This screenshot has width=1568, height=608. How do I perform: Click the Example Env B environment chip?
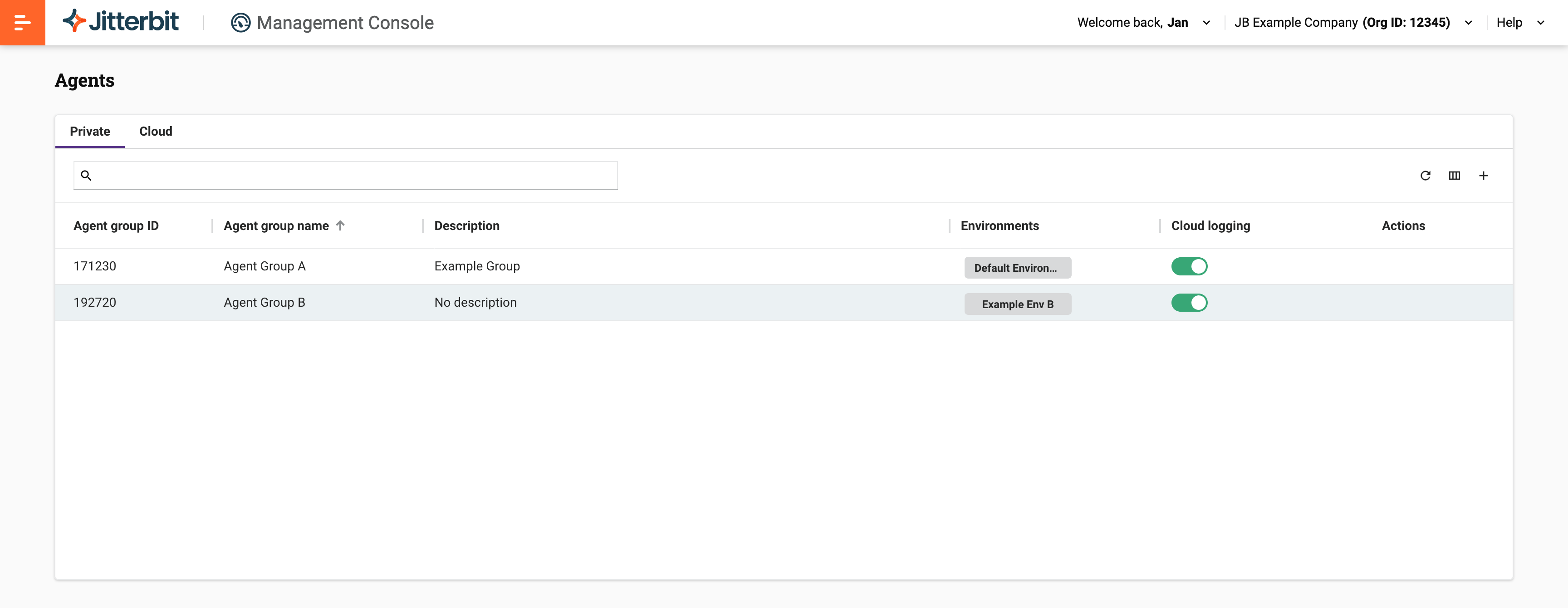1017,304
